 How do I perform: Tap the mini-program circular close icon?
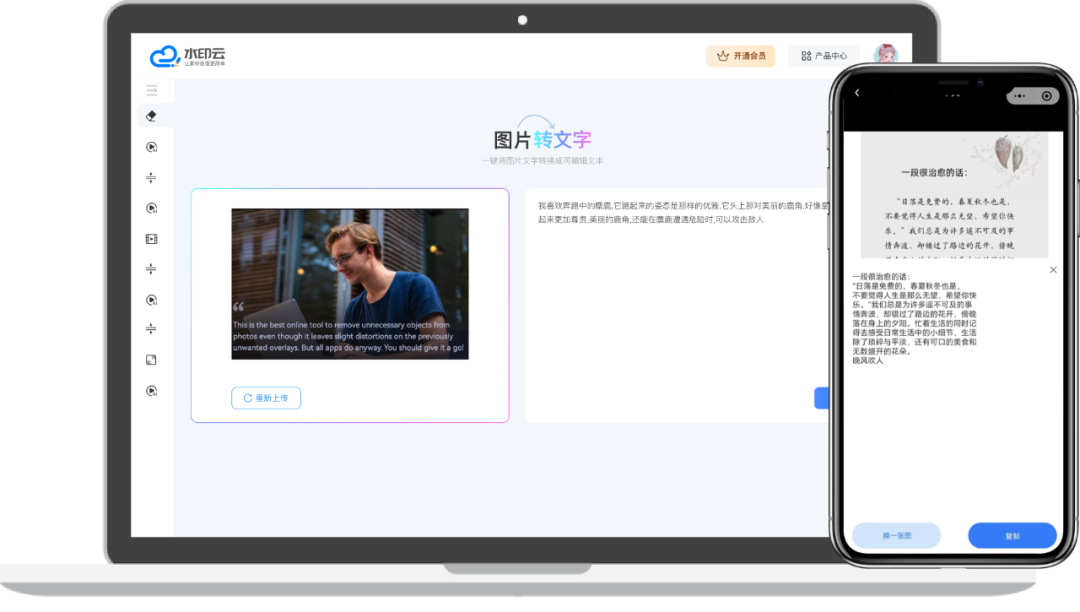coord(1046,96)
